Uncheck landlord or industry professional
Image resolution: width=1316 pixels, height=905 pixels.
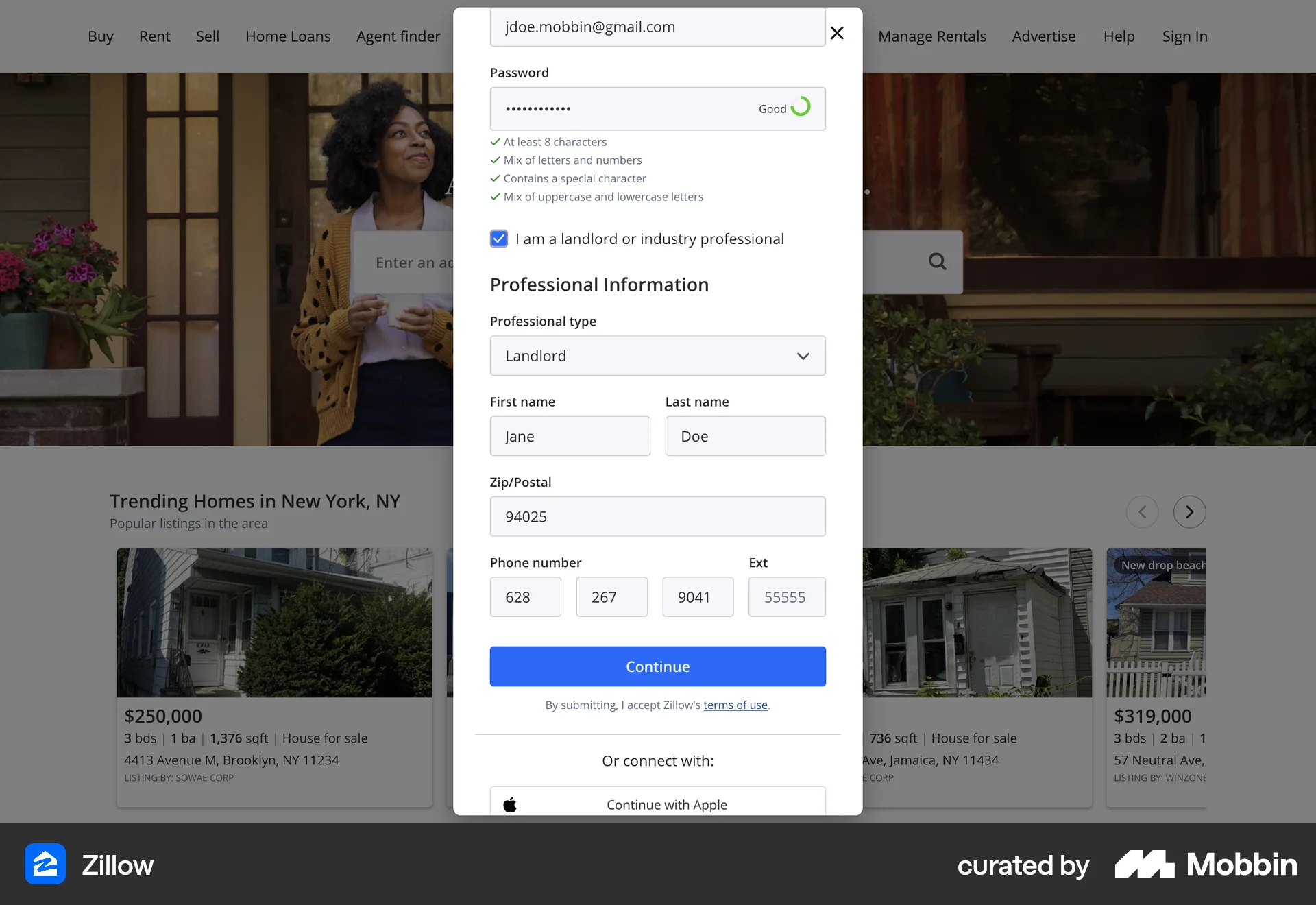[x=498, y=239]
